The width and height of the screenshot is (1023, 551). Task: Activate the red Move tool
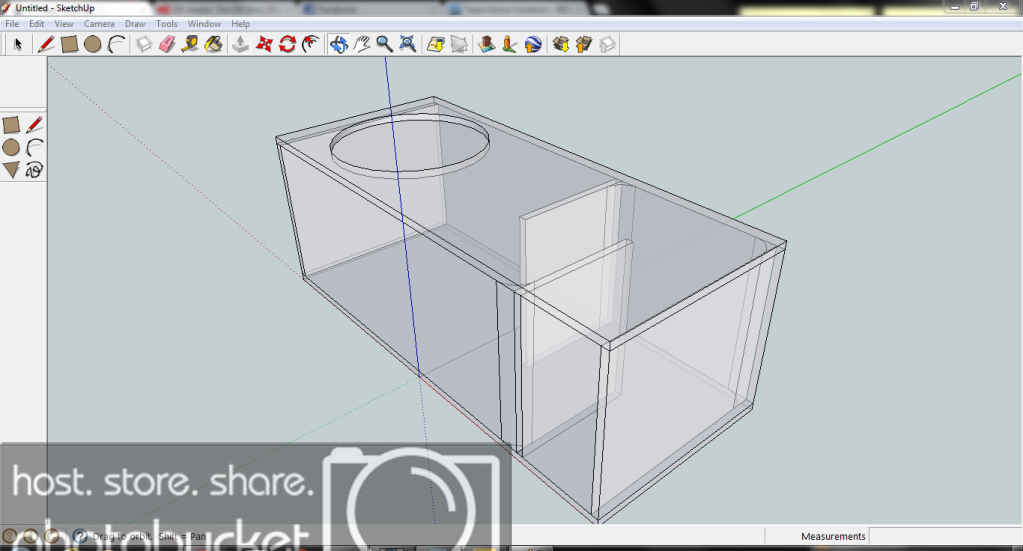(x=264, y=44)
